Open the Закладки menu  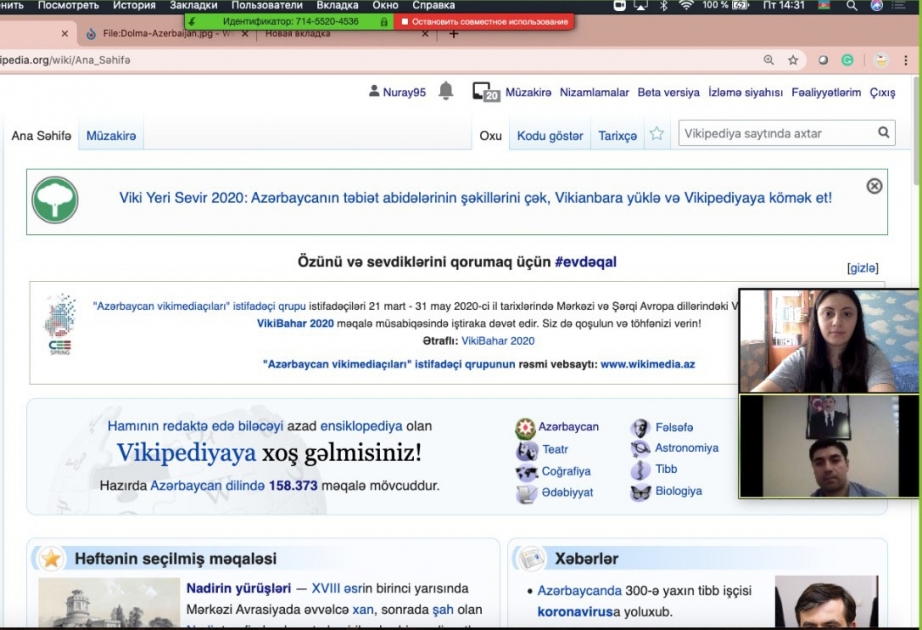point(193,5)
